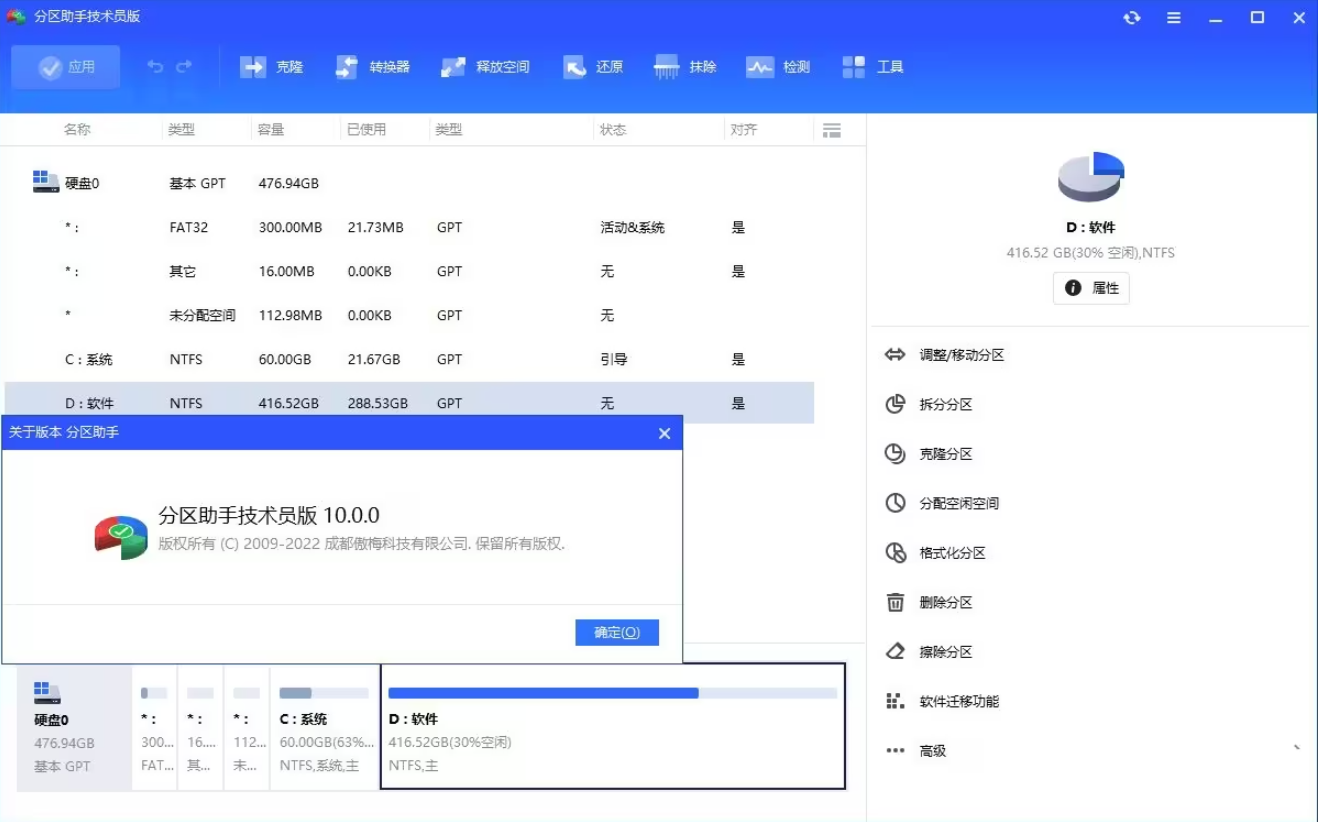Click the 确定(O) button
The width and height of the screenshot is (1318, 822).
[617, 632]
